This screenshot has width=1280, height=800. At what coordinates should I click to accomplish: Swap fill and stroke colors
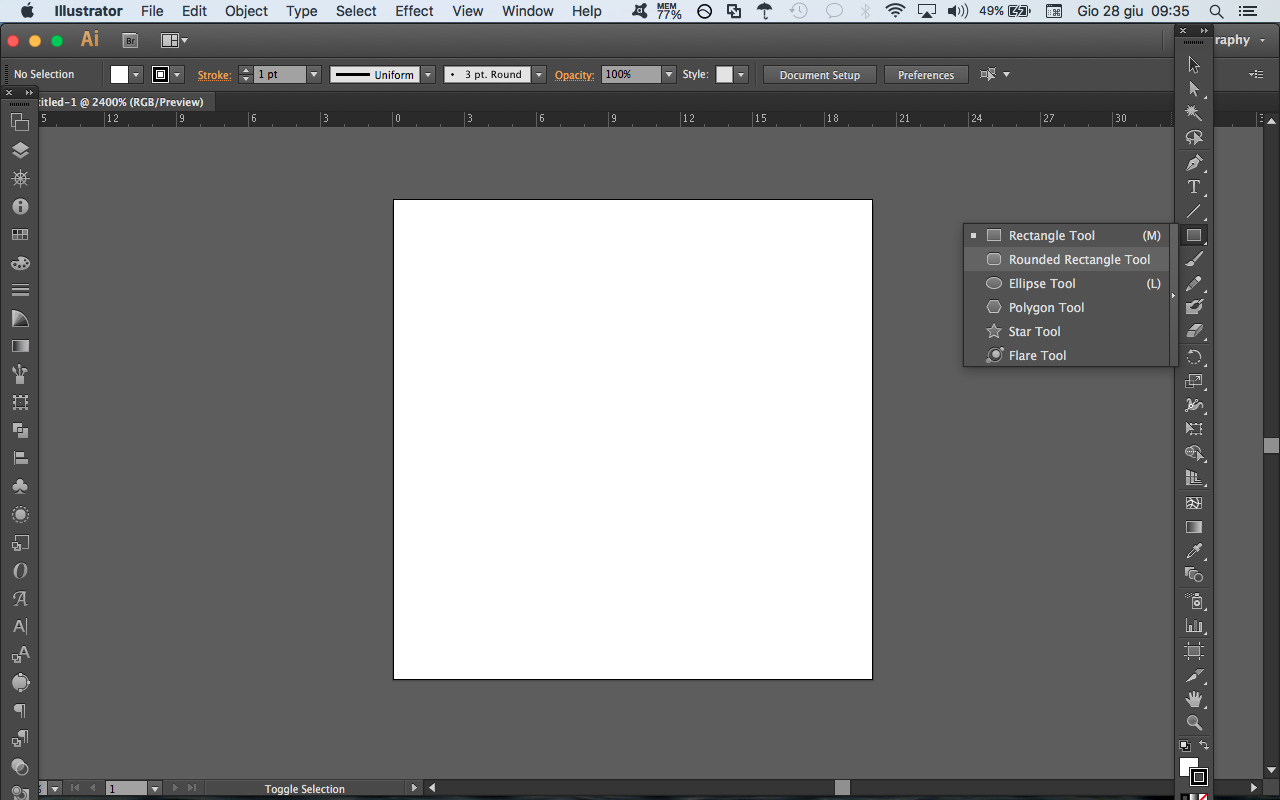click(1204, 745)
